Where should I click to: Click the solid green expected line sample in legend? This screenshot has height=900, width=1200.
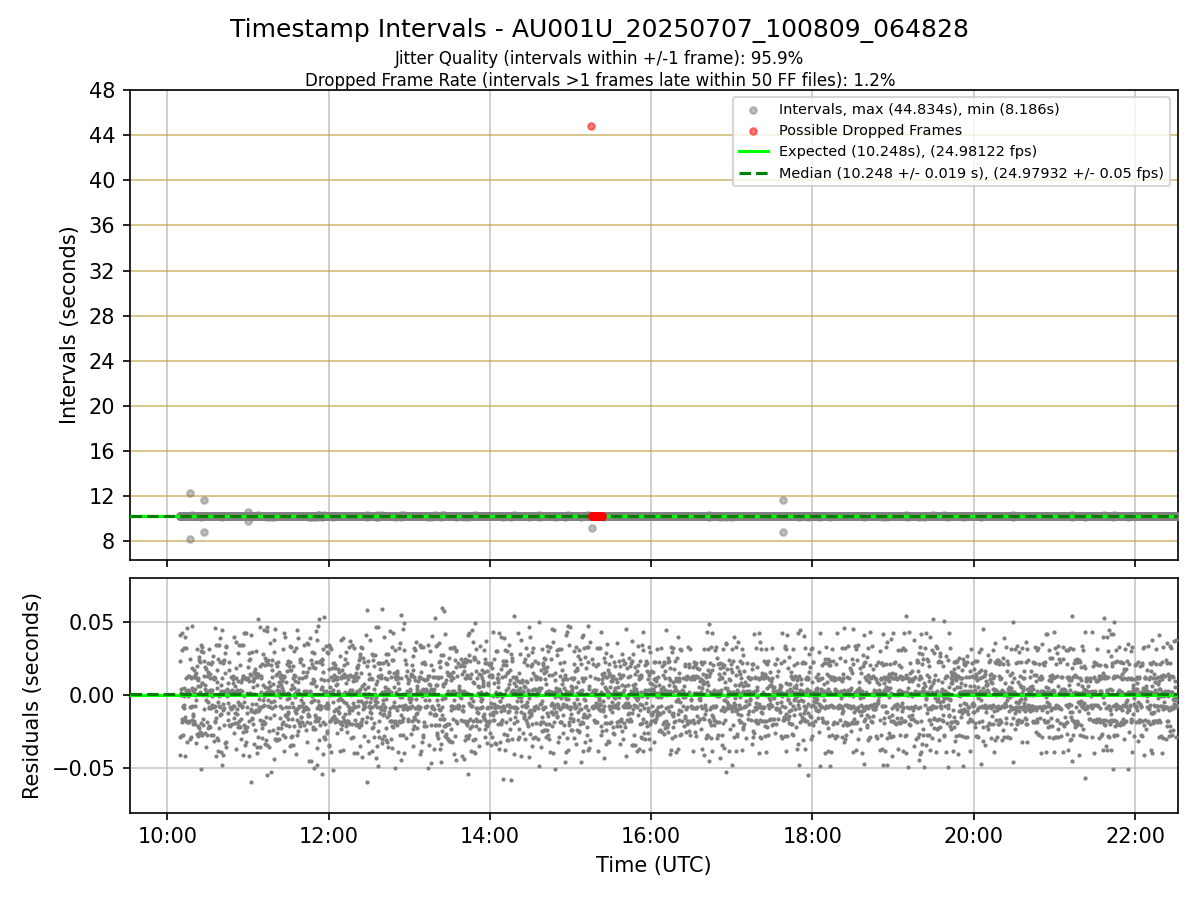click(753, 152)
